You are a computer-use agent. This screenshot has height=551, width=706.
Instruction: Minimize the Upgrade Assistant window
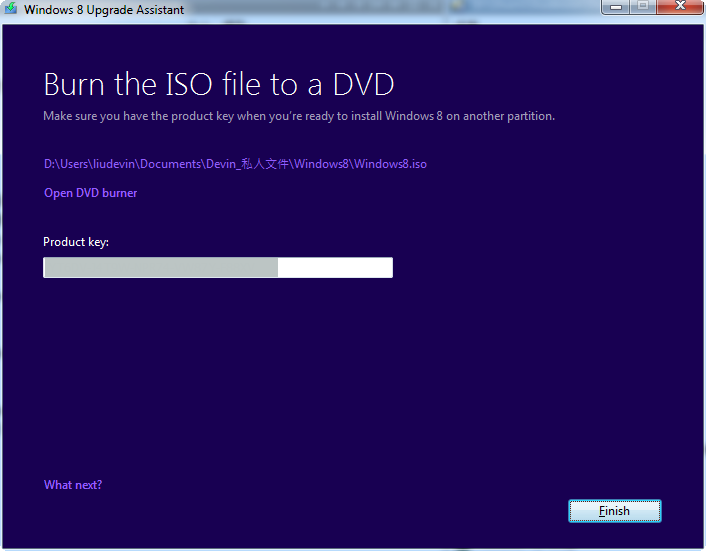[x=615, y=6]
